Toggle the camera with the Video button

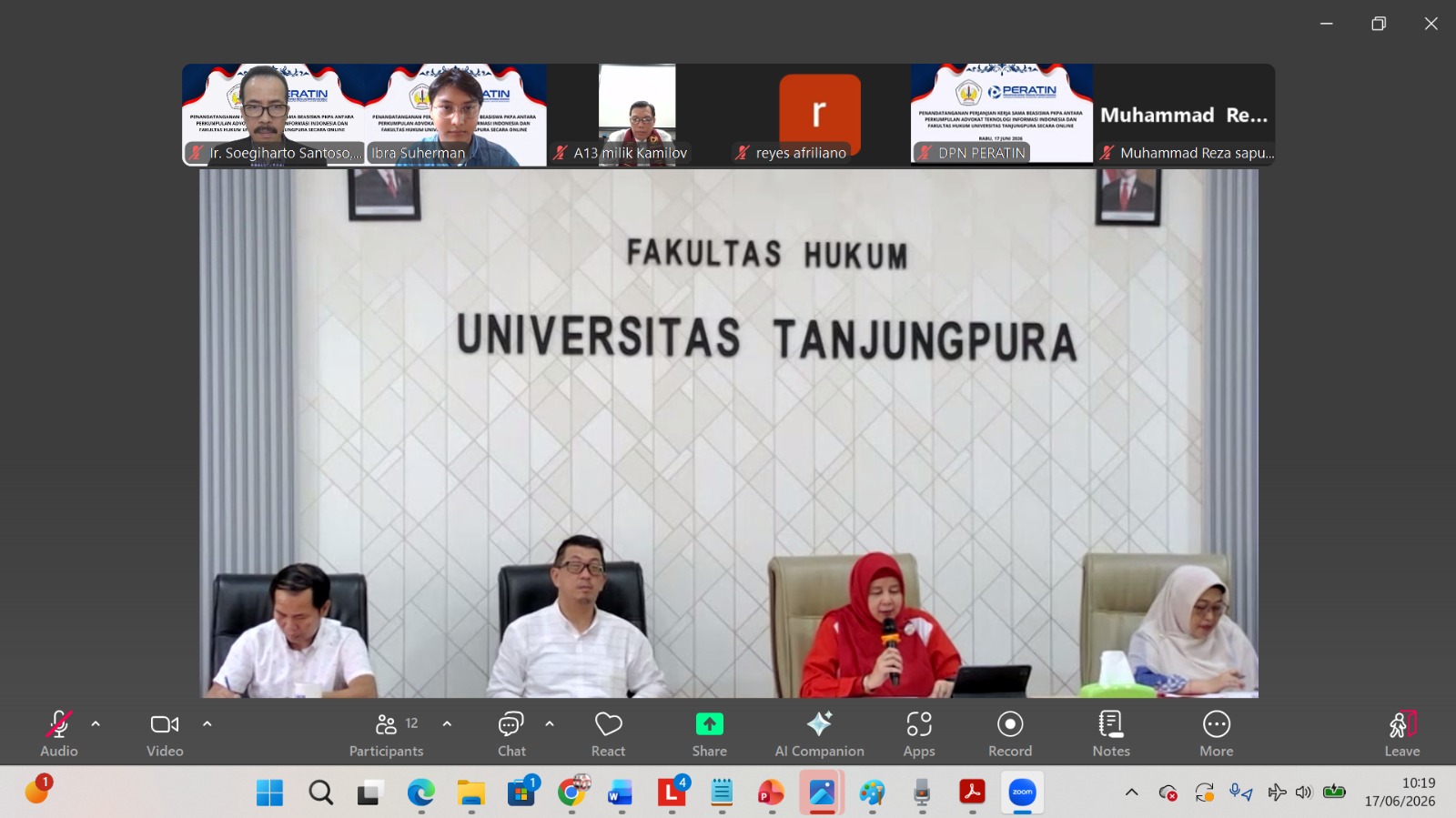click(x=165, y=733)
